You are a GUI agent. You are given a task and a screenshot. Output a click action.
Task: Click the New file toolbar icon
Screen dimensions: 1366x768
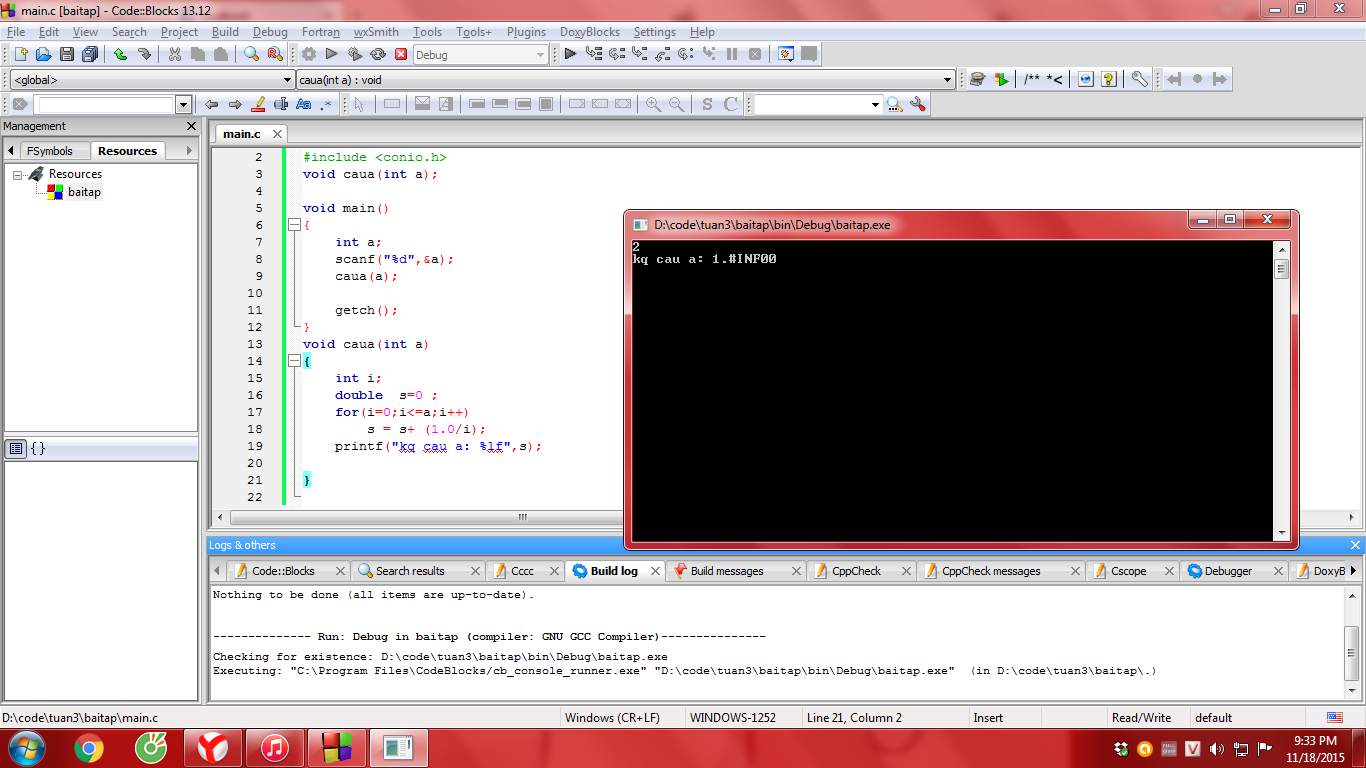pos(19,55)
